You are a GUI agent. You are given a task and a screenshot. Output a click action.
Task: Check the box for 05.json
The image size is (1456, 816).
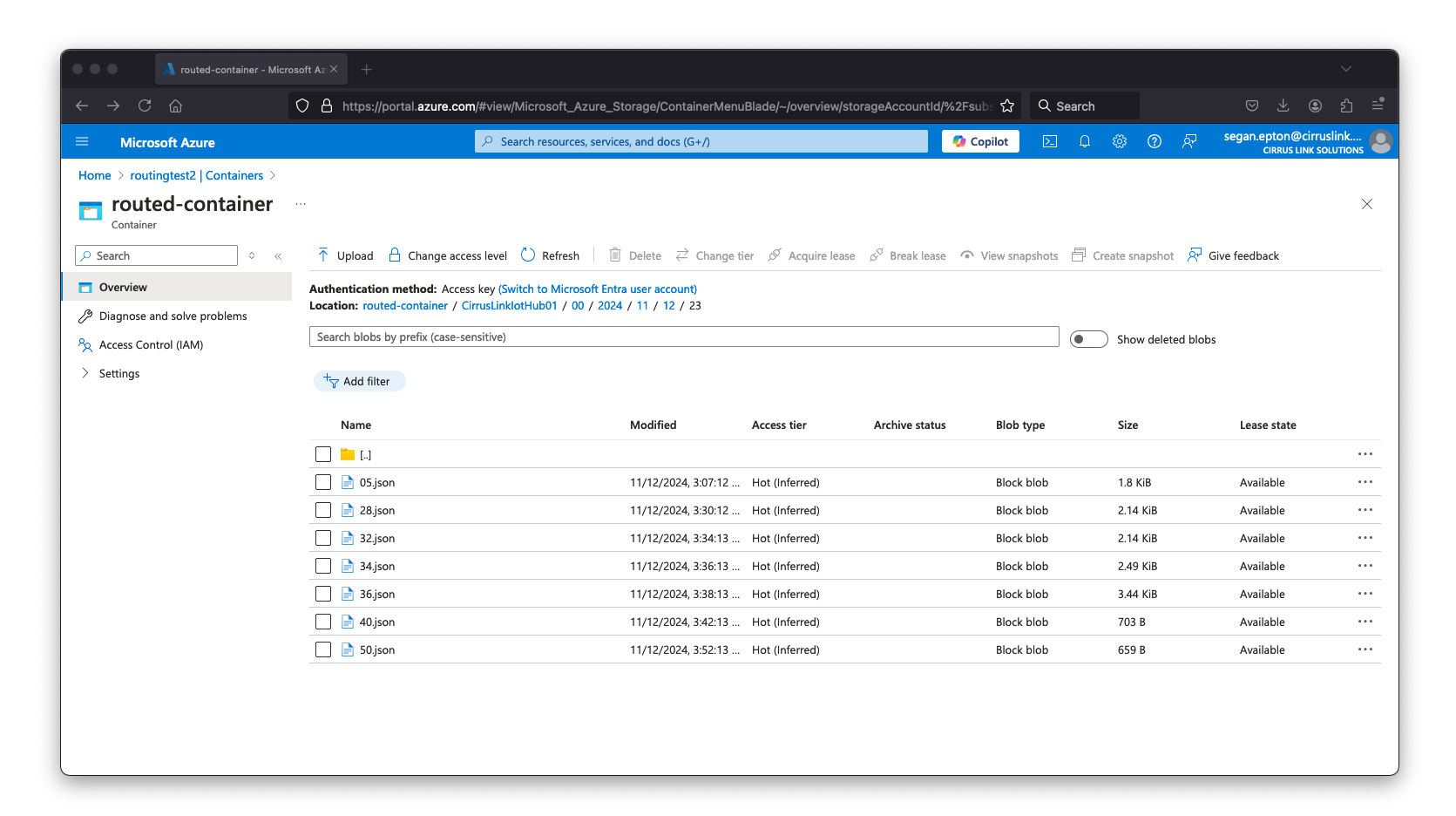[x=323, y=482]
